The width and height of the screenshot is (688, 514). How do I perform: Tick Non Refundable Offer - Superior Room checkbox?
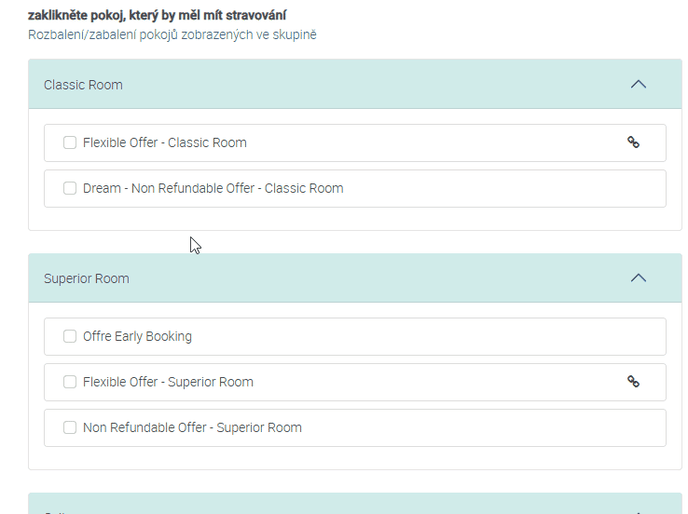(x=70, y=427)
